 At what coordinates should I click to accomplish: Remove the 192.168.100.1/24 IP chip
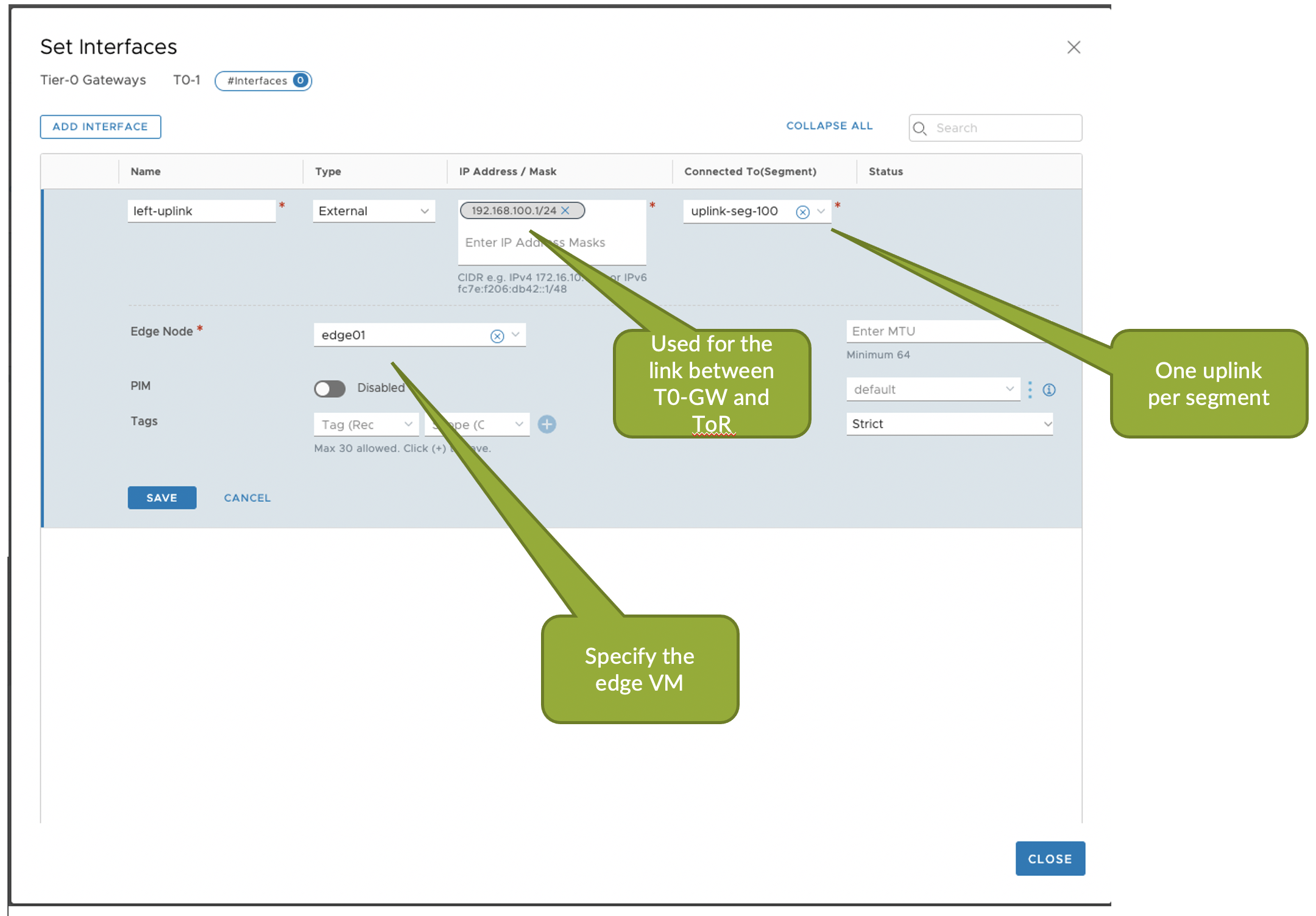(x=565, y=211)
